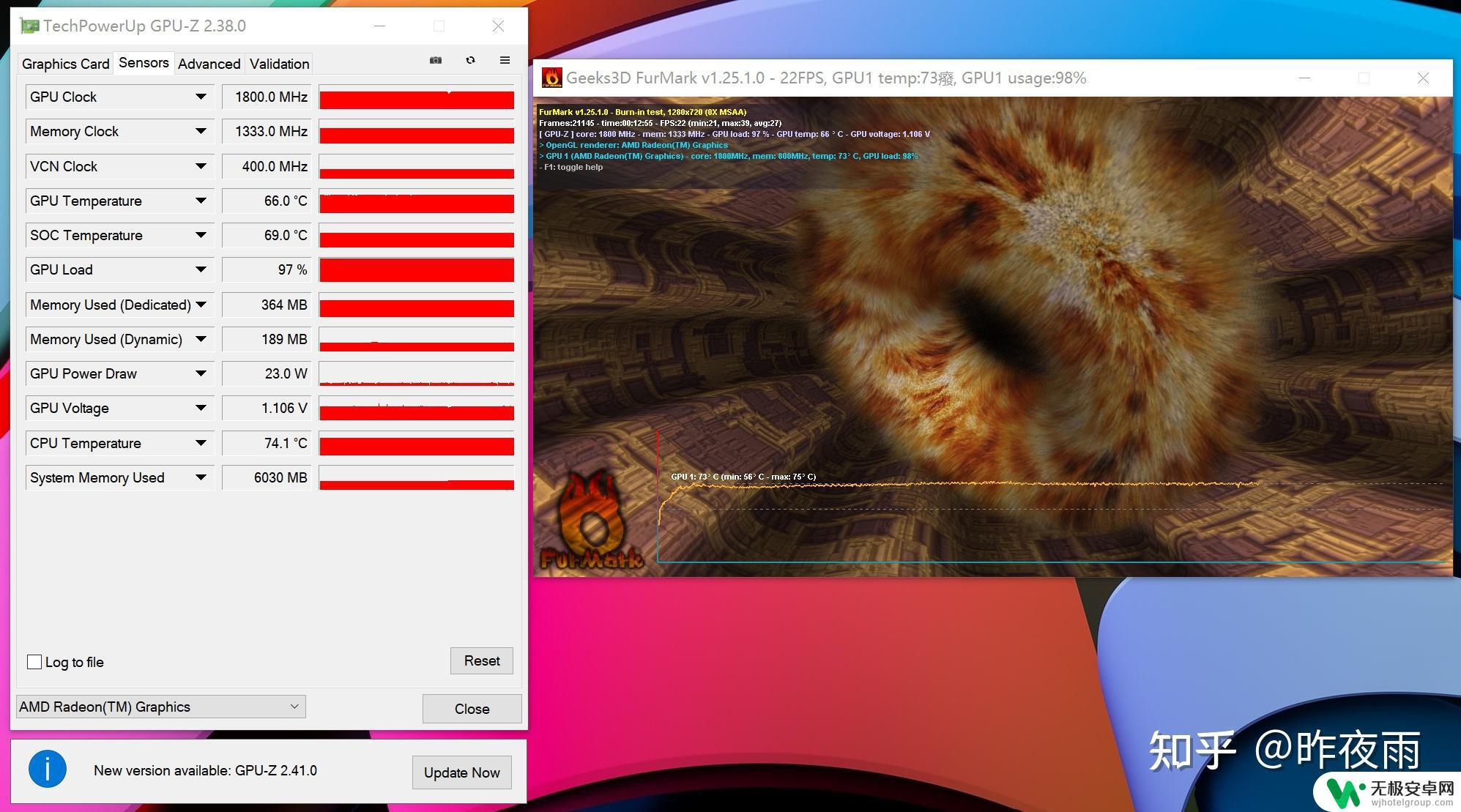The width and height of the screenshot is (1461, 812).
Task: Click the 66.0 °C GPU Temperature value
Action: pos(267,201)
